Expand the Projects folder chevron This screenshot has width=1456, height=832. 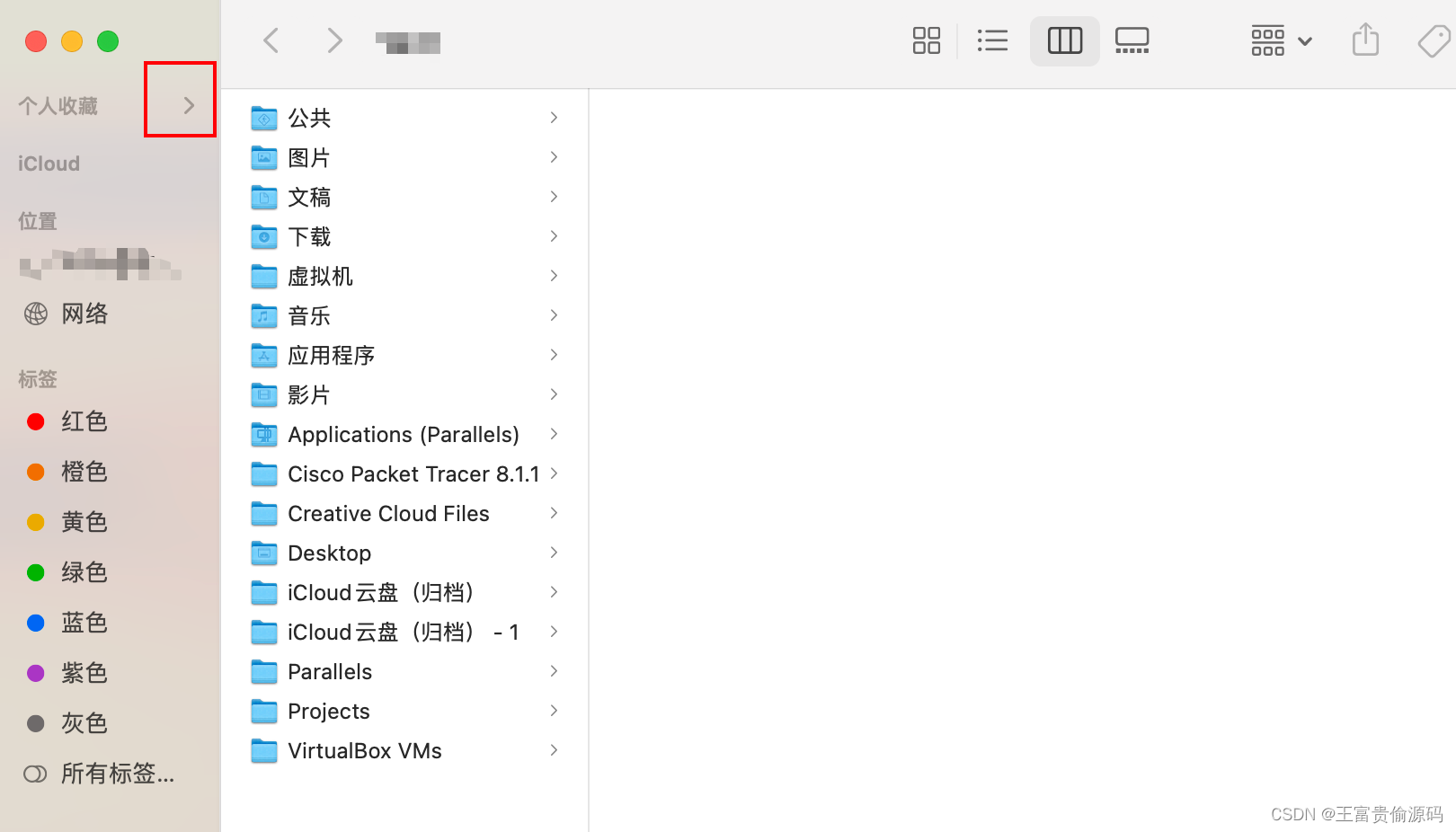click(x=554, y=711)
